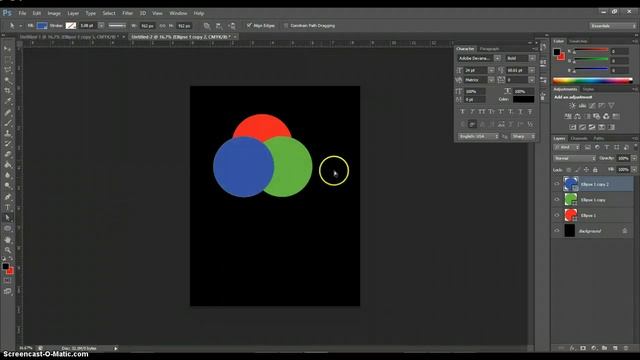Toggle Constrain Path Dragging checkbox
Viewport: 640px width, 360px height.
(x=286, y=26)
